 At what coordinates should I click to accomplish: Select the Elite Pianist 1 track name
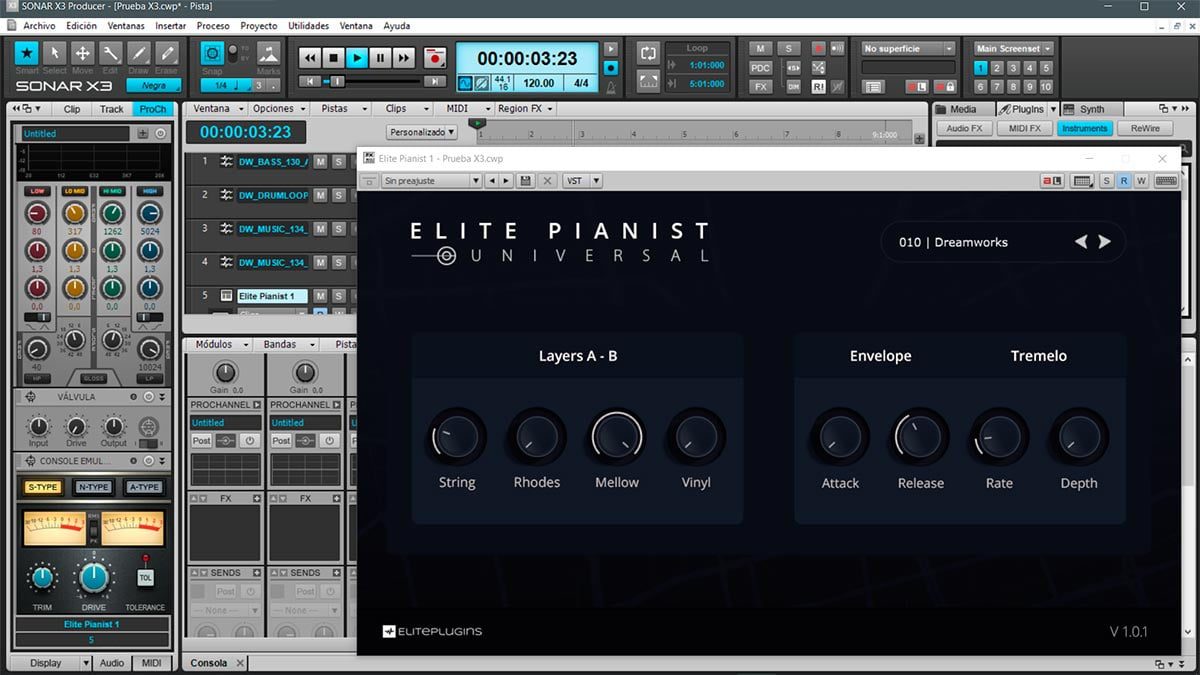click(272, 296)
